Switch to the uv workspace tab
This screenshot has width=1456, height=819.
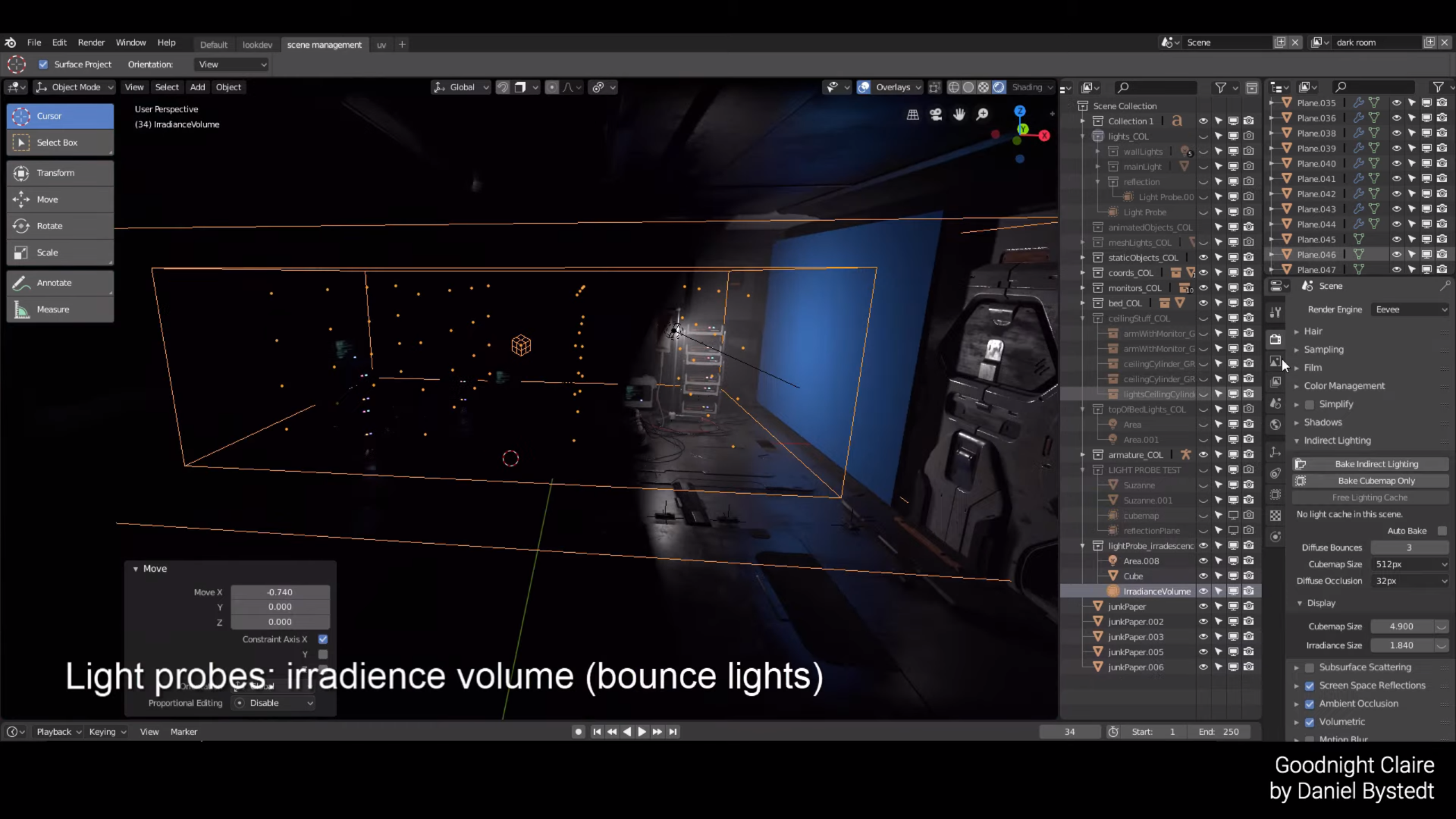381,45
